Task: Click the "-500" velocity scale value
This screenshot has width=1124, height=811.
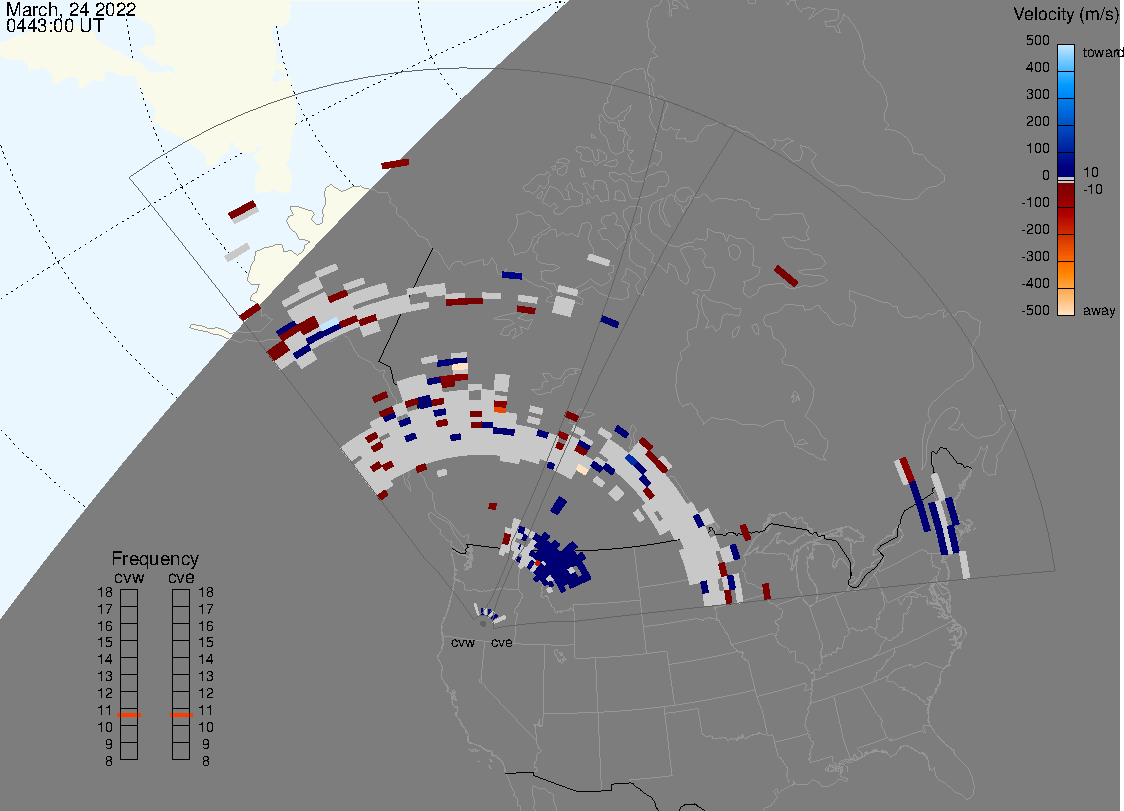Action: point(1035,310)
